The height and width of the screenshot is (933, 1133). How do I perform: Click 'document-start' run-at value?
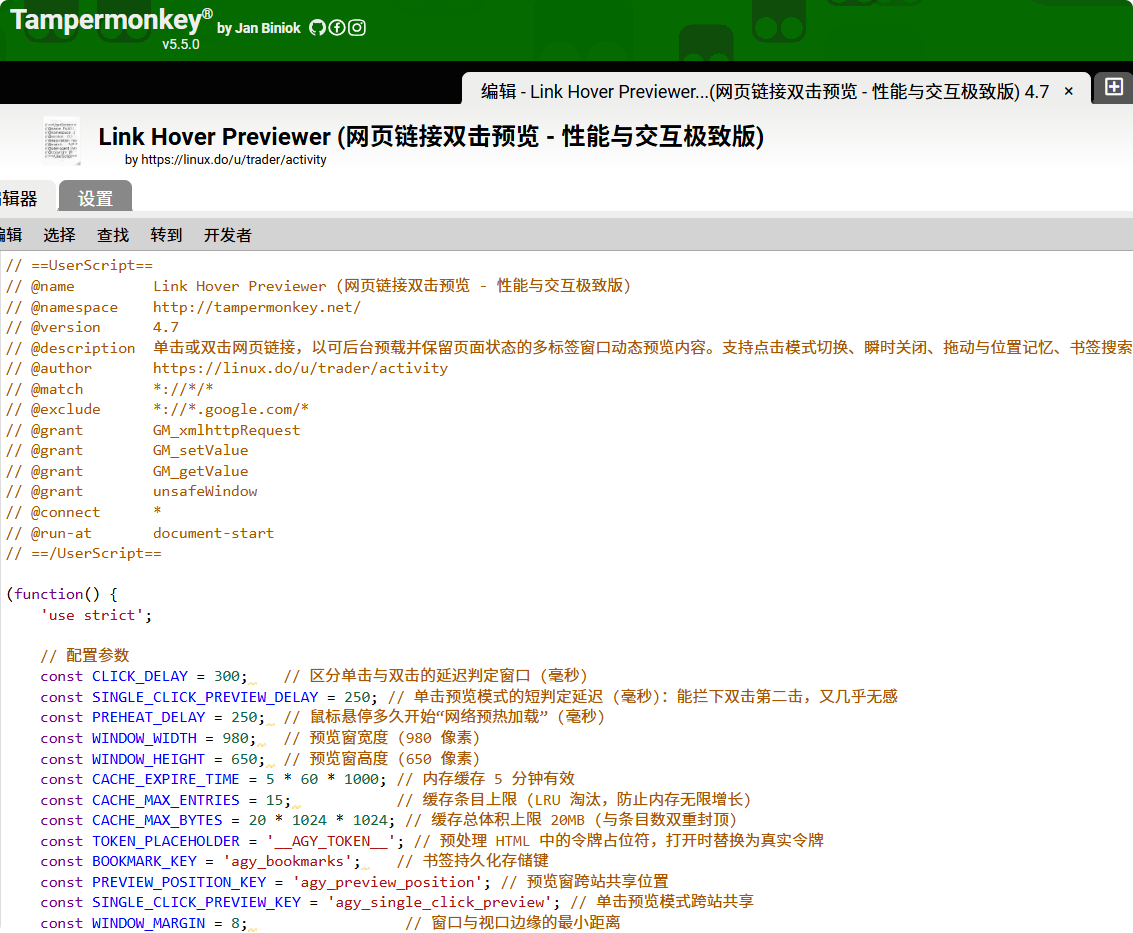pyautogui.click(x=213, y=533)
